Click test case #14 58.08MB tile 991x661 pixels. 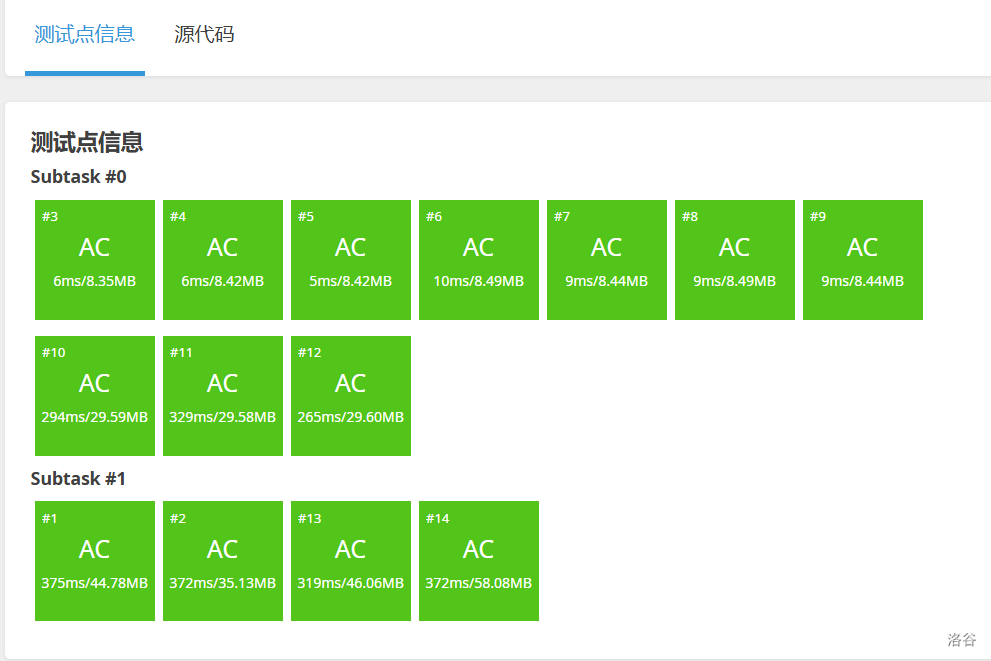479,561
